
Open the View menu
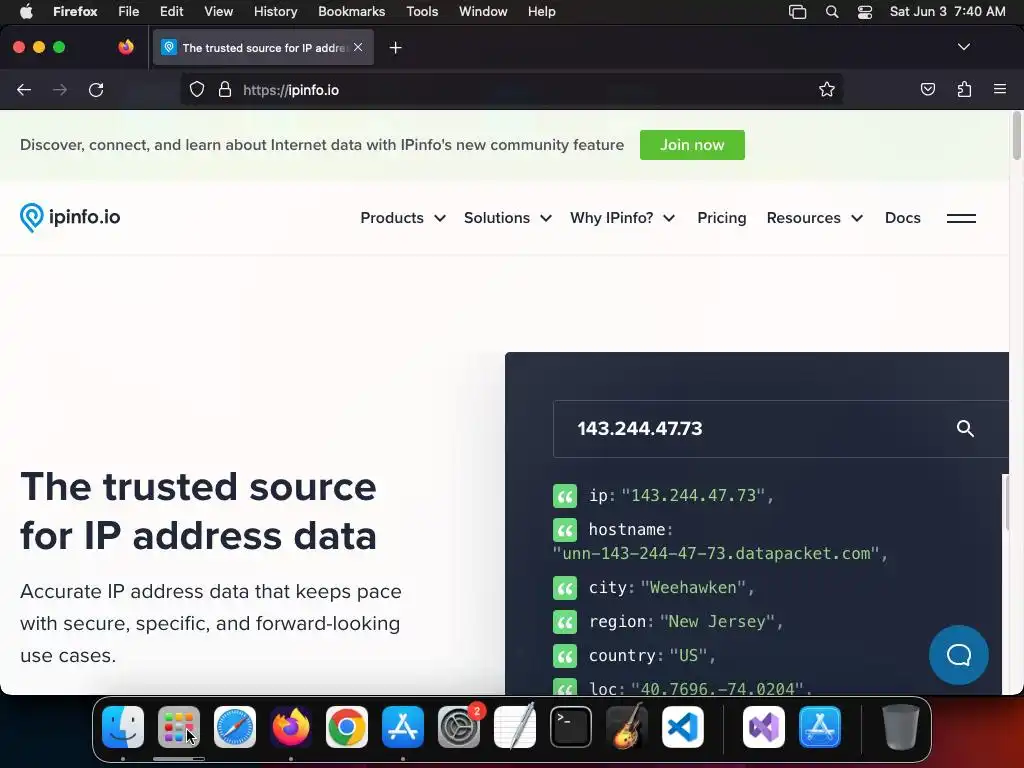218,12
